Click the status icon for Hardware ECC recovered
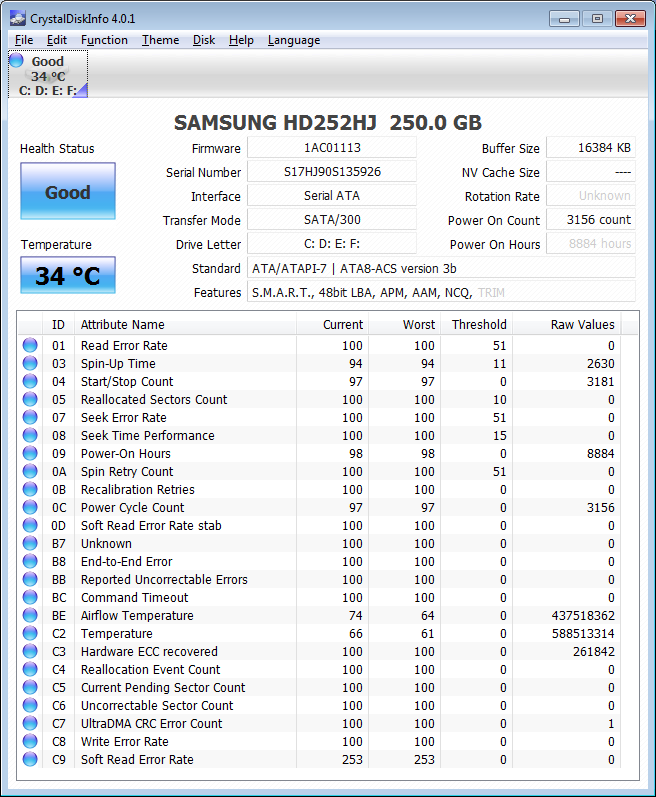 (x=30, y=651)
